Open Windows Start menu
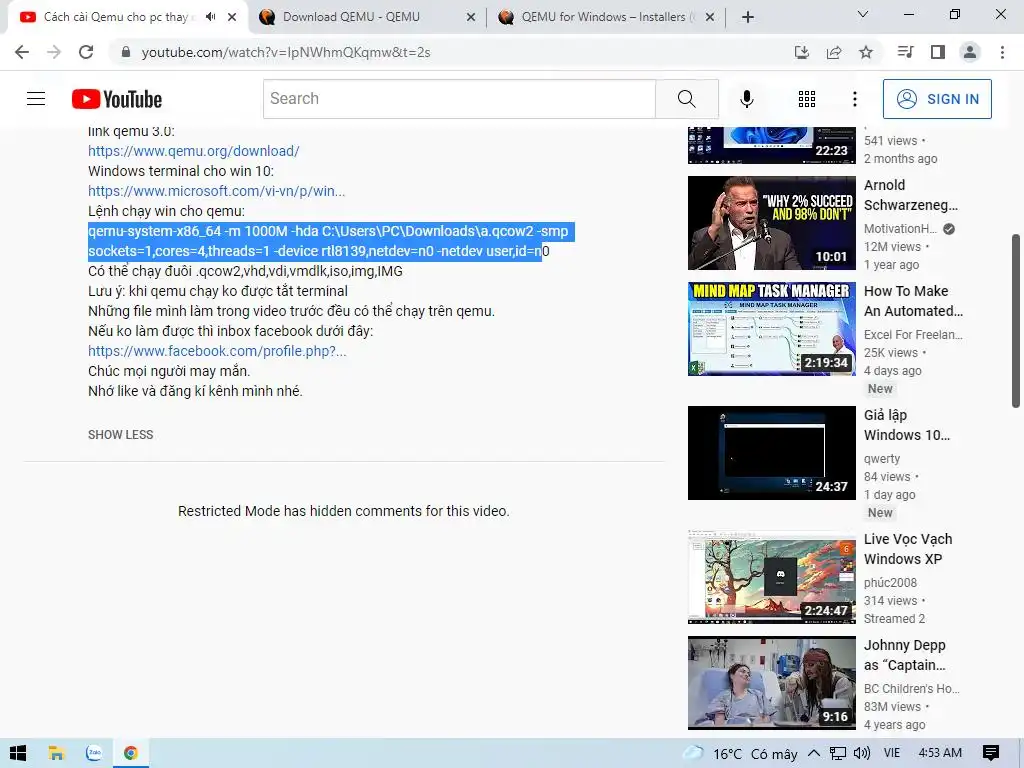1024x768 pixels. (x=18, y=753)
